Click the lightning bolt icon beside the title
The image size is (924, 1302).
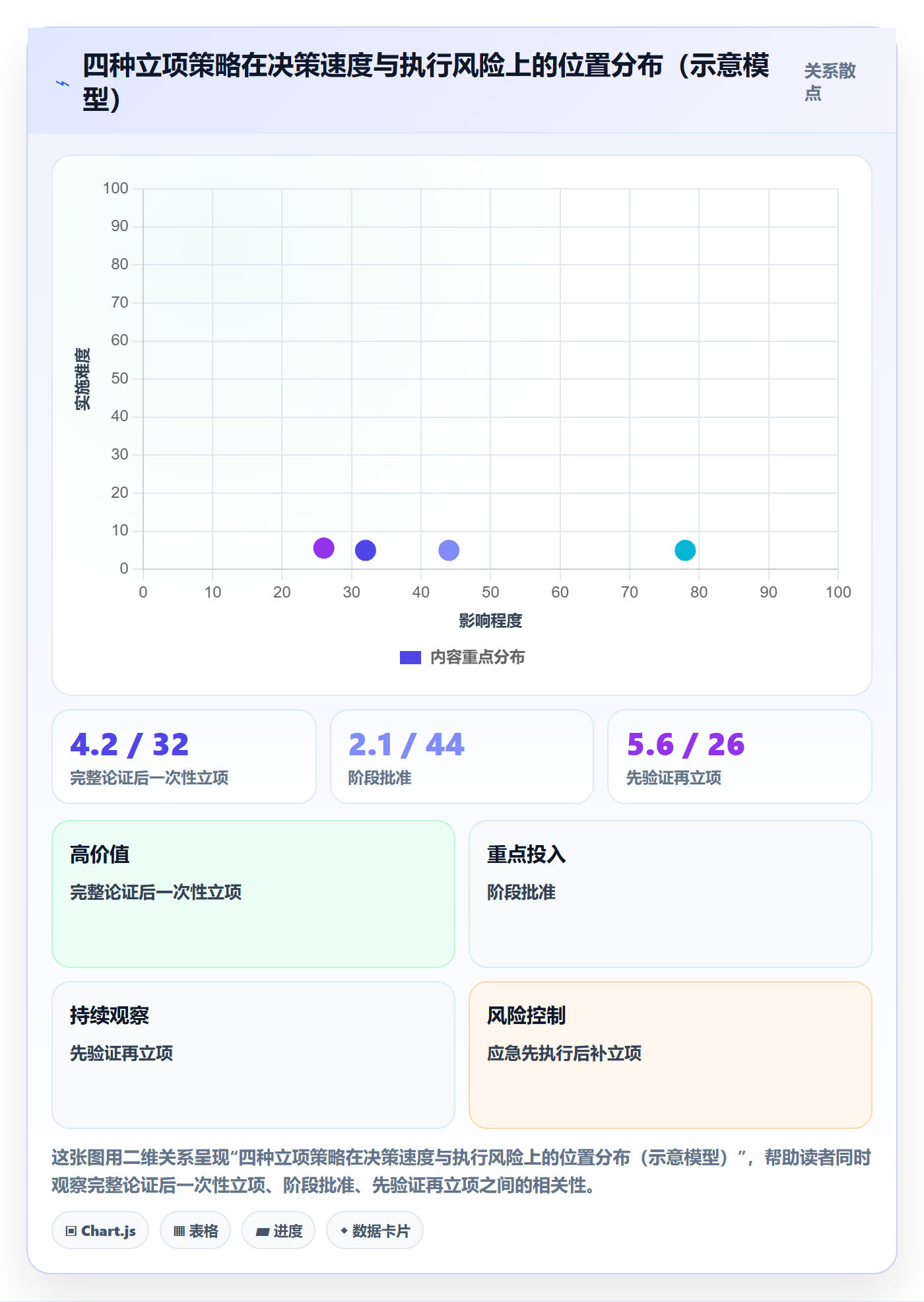[x=63, y=83]
